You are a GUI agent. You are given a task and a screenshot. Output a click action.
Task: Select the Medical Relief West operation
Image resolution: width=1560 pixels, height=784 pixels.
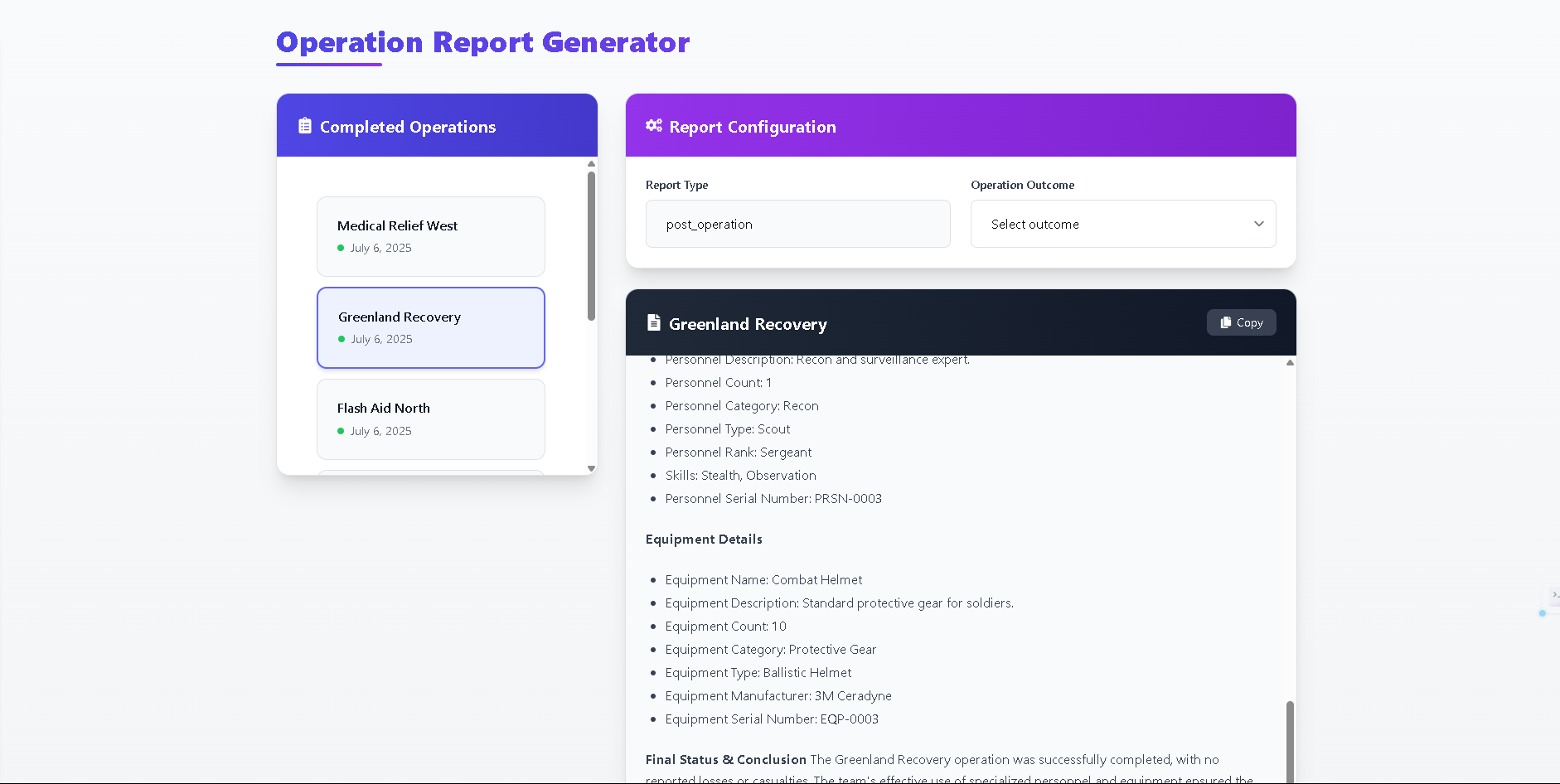431,236
